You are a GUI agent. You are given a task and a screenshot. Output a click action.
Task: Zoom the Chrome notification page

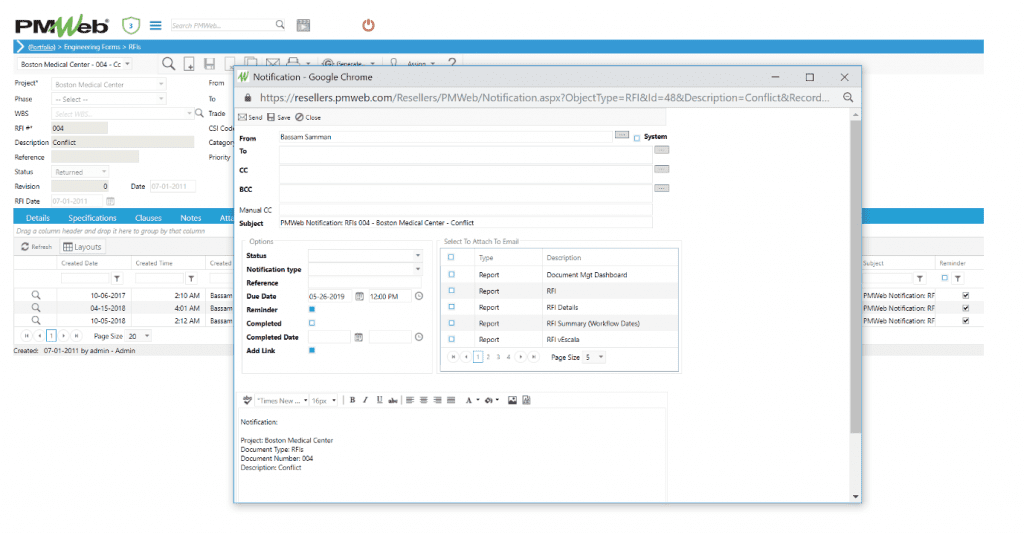tap(848, 97)
